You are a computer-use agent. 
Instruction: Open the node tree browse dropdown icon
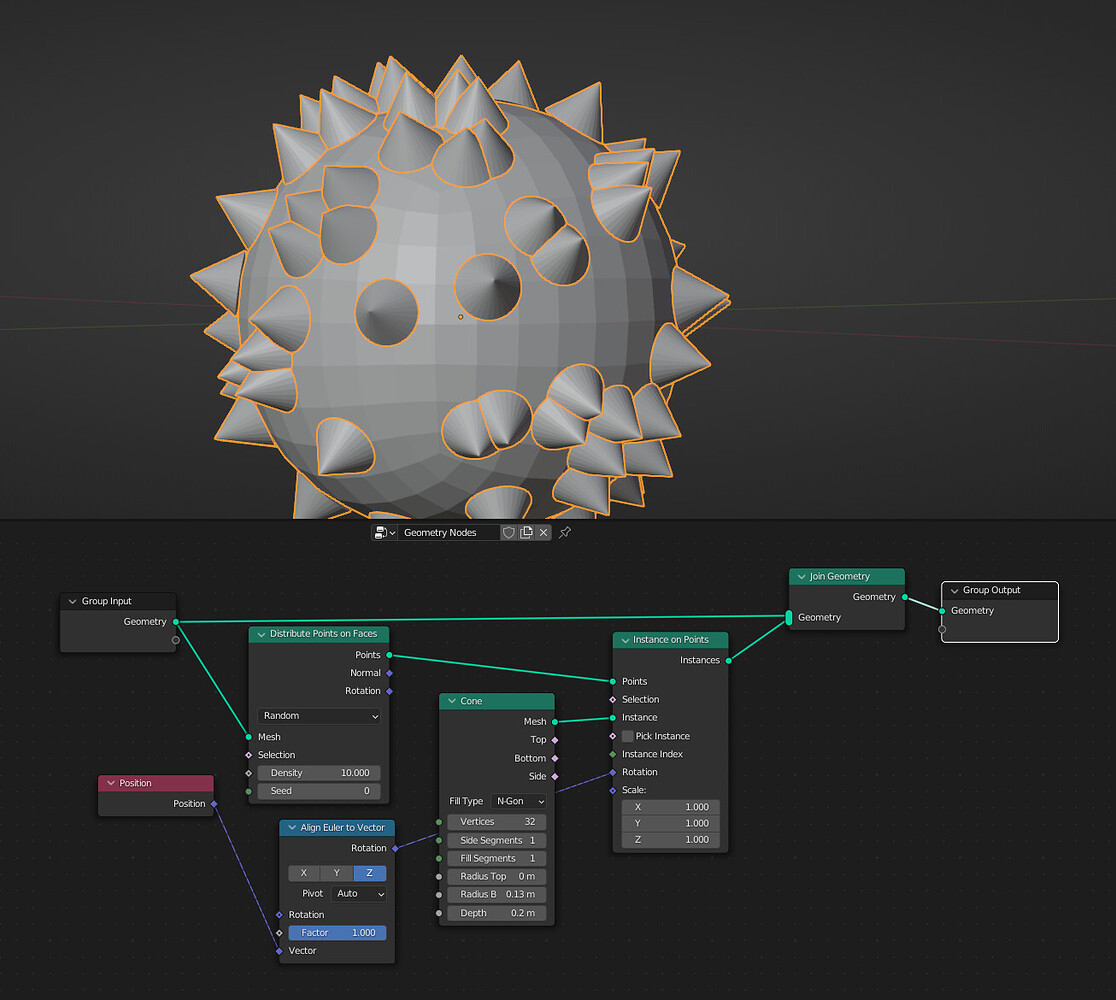pyautogui.click(x=384, y=532)
